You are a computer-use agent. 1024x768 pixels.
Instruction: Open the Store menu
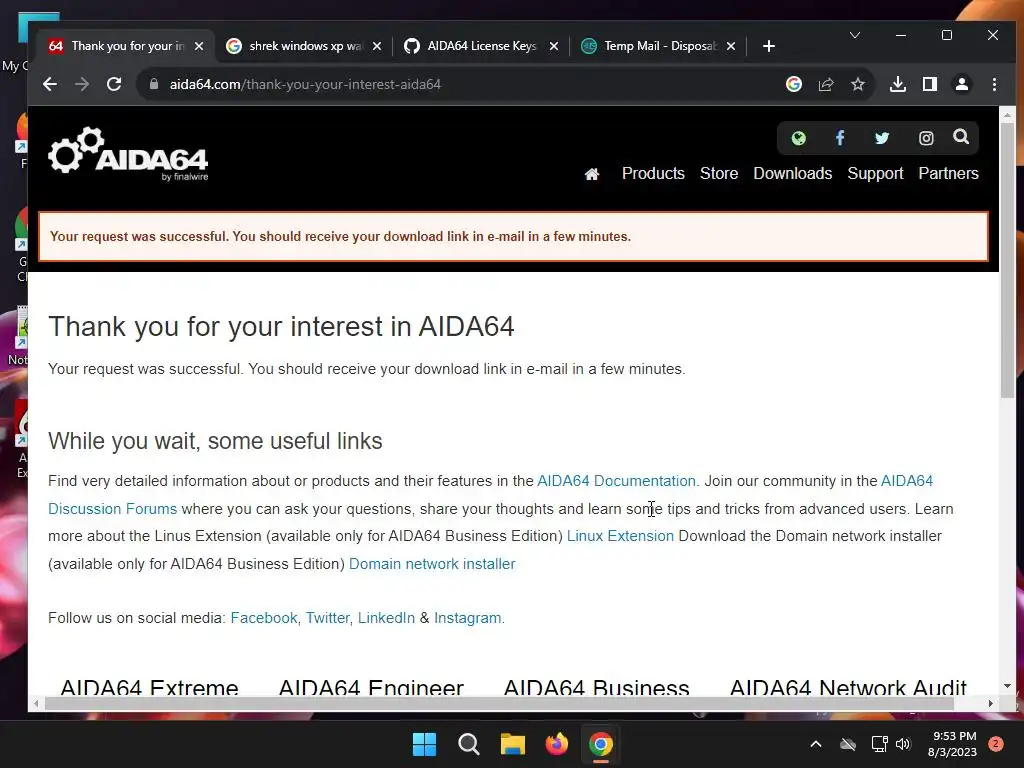coord(719,173)
